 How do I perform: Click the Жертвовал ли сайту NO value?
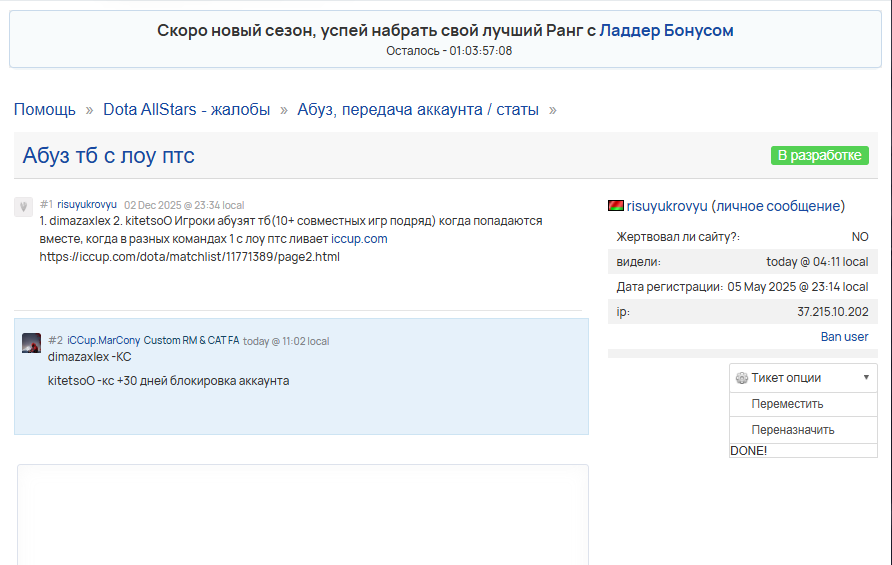click(x=860, y=237)
